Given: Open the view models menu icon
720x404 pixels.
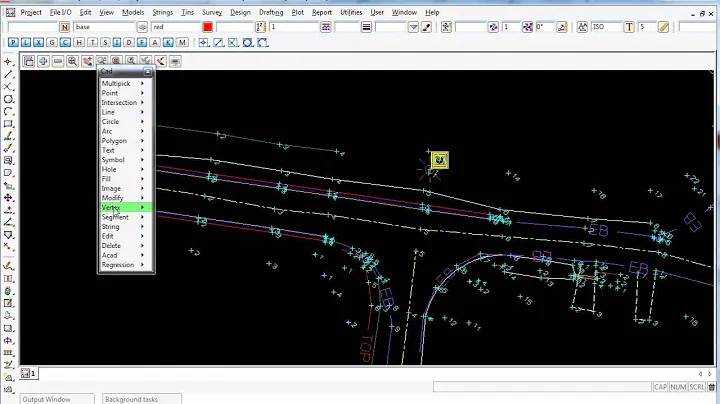Looking at the screenshot, I should (28, 61).
